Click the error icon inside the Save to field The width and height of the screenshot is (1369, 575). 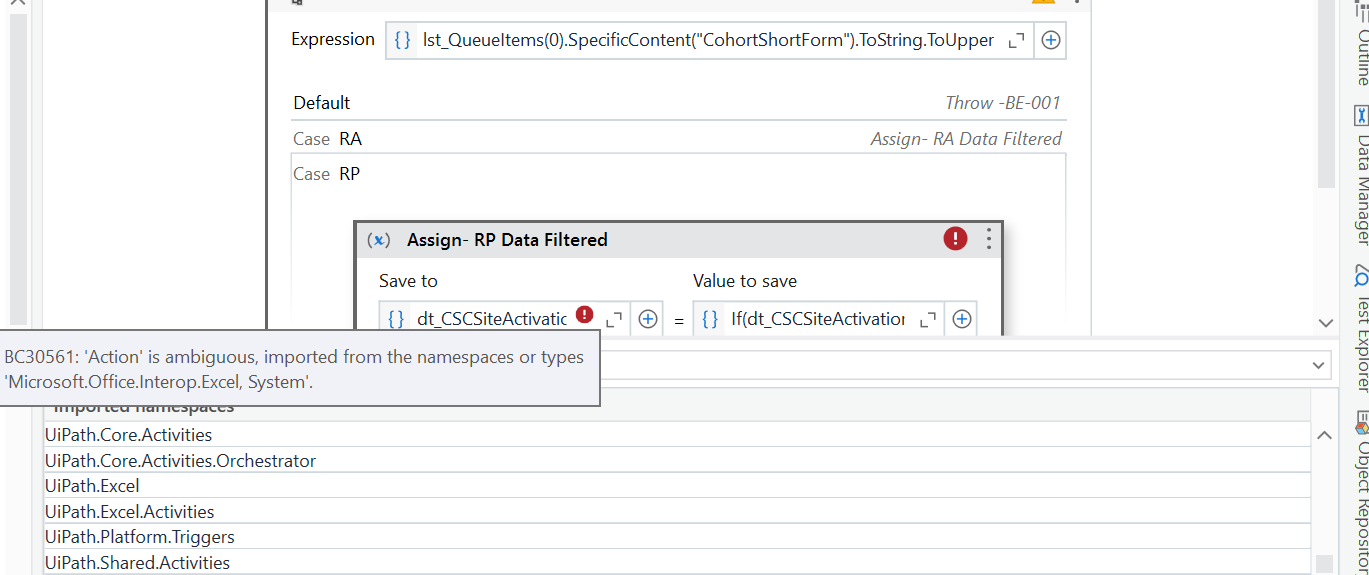click(x=584, y=314)
